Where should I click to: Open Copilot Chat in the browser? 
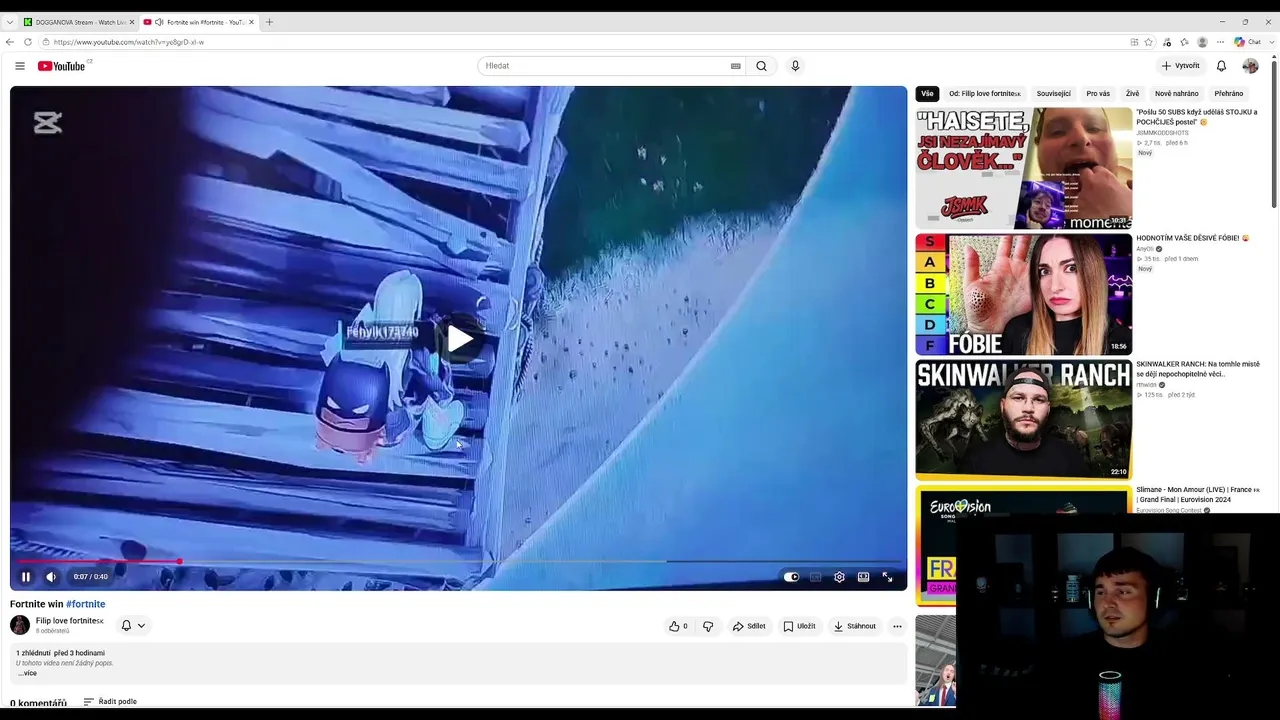1247,42
